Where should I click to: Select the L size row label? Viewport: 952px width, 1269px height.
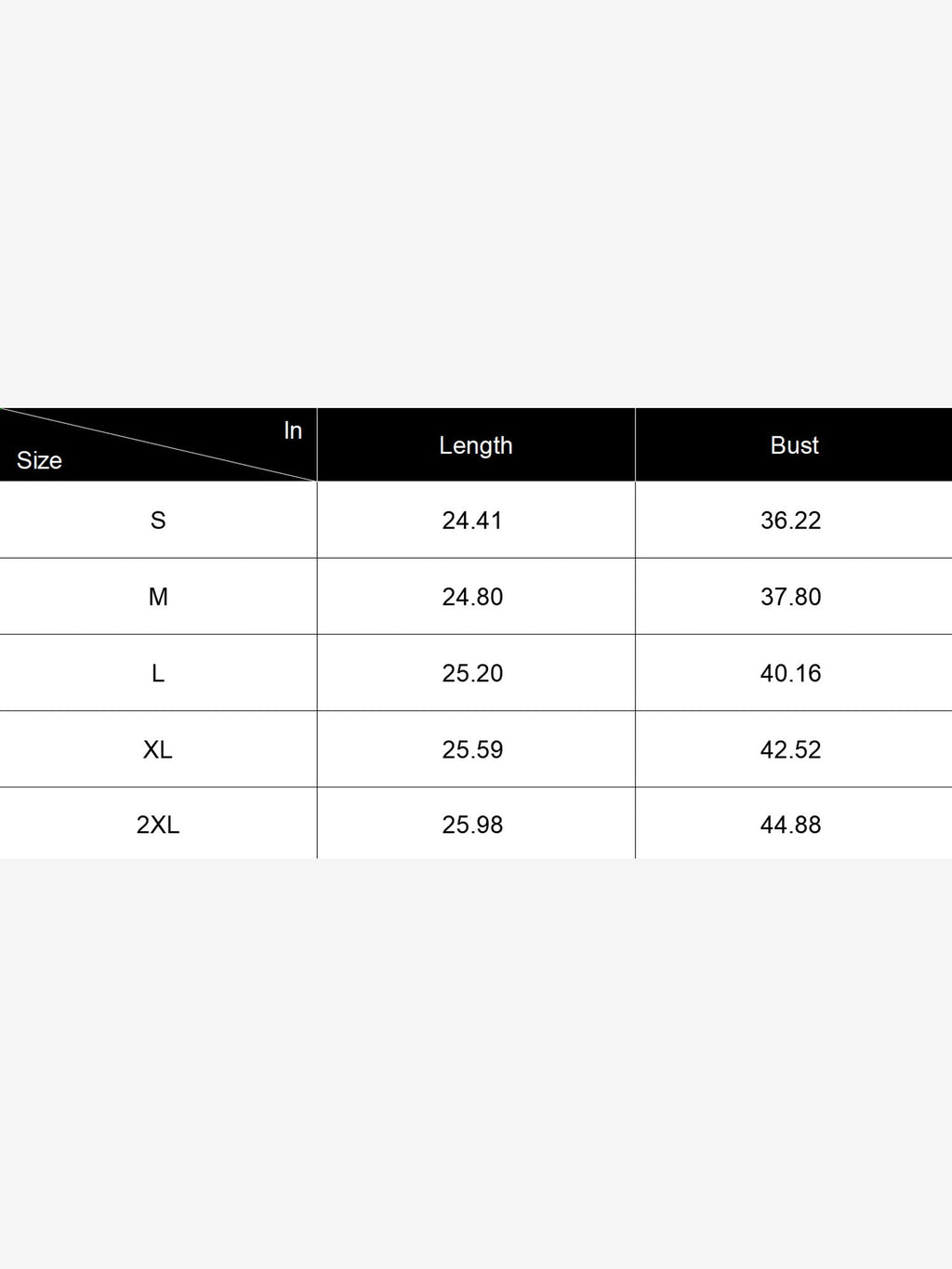click(158, 673)
